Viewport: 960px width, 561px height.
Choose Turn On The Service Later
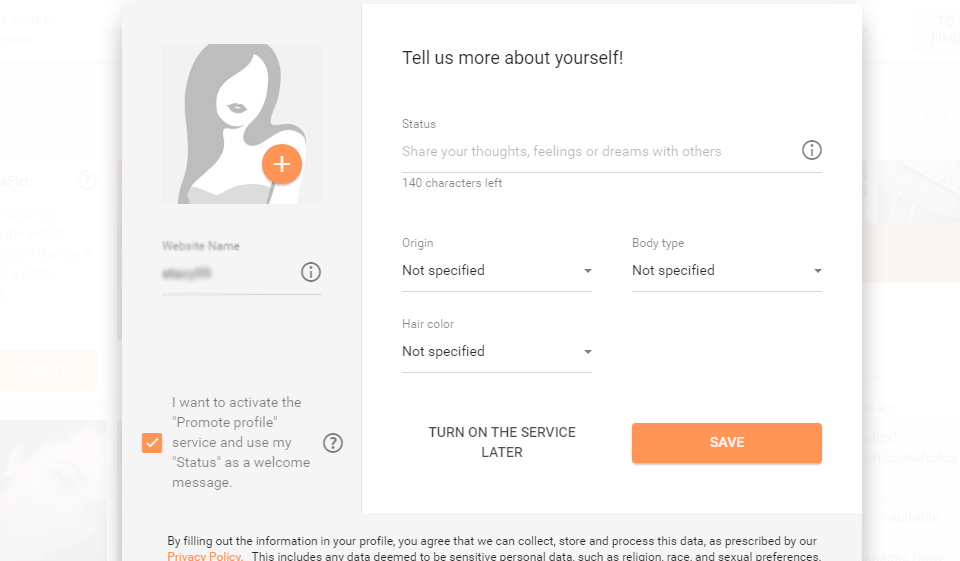(x=502, y=442)
